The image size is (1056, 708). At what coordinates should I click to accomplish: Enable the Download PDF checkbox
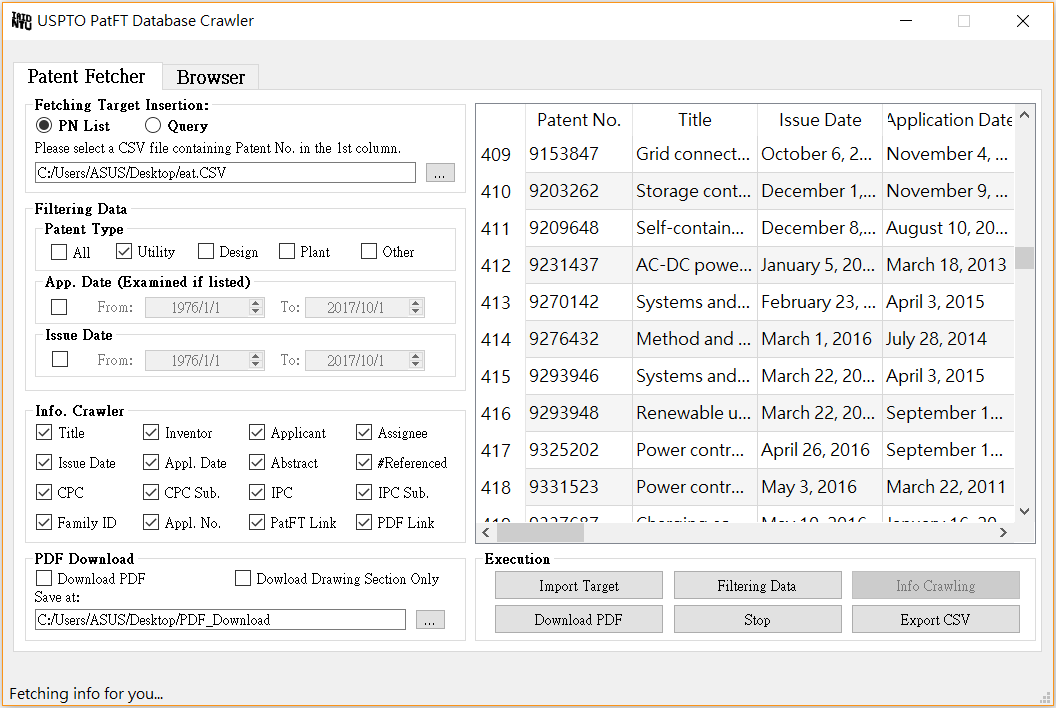tap(44, 578)
